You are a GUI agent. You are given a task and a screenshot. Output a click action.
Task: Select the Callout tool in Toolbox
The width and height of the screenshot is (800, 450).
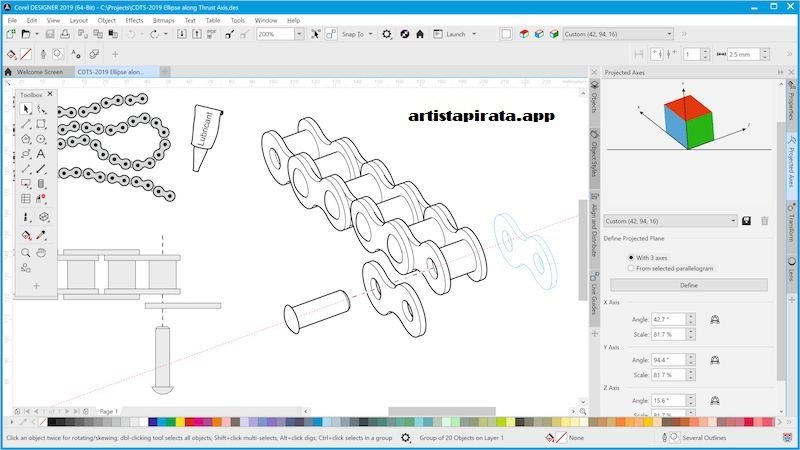pos(26,184)
